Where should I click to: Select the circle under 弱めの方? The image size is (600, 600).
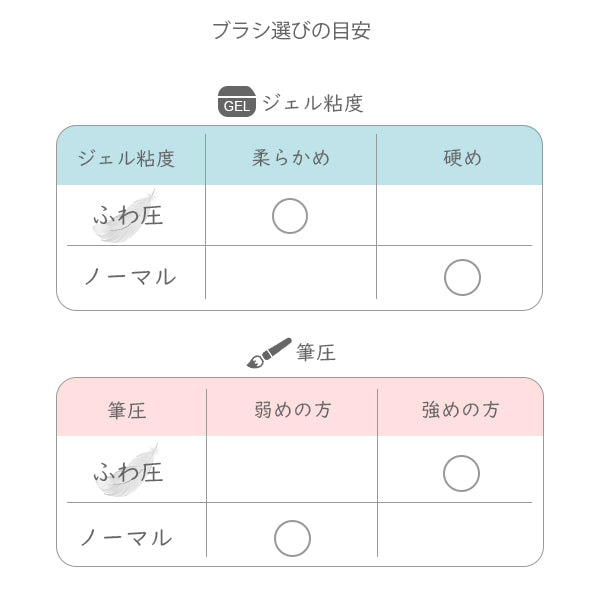coord(292,538)
